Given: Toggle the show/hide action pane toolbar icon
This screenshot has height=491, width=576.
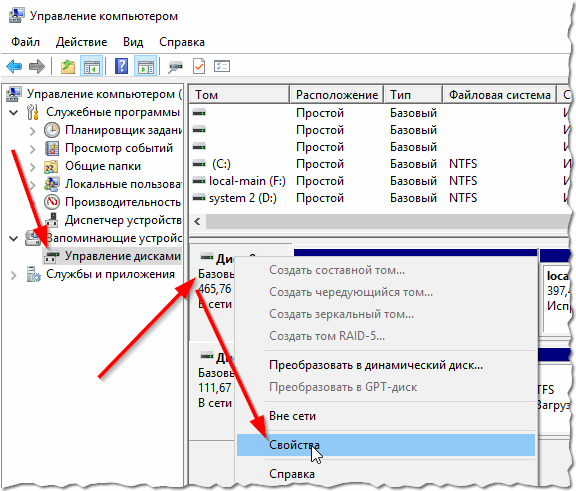Looking at the screenshot, I should tap(146, 66).
